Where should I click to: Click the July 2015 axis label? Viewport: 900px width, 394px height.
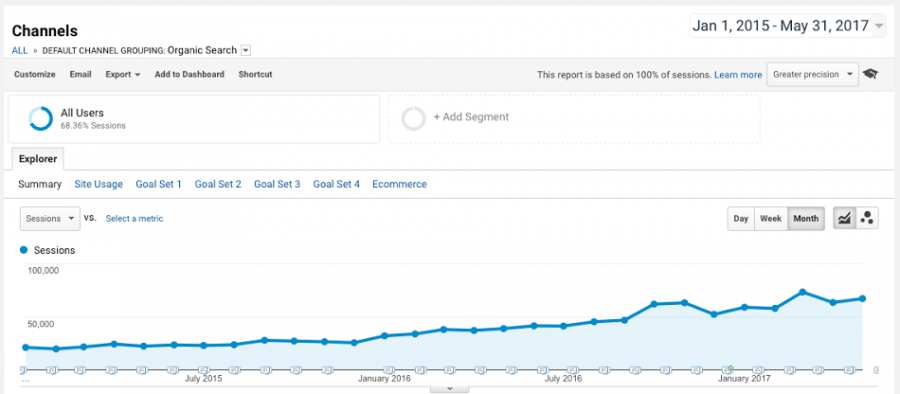click(203, 379)
